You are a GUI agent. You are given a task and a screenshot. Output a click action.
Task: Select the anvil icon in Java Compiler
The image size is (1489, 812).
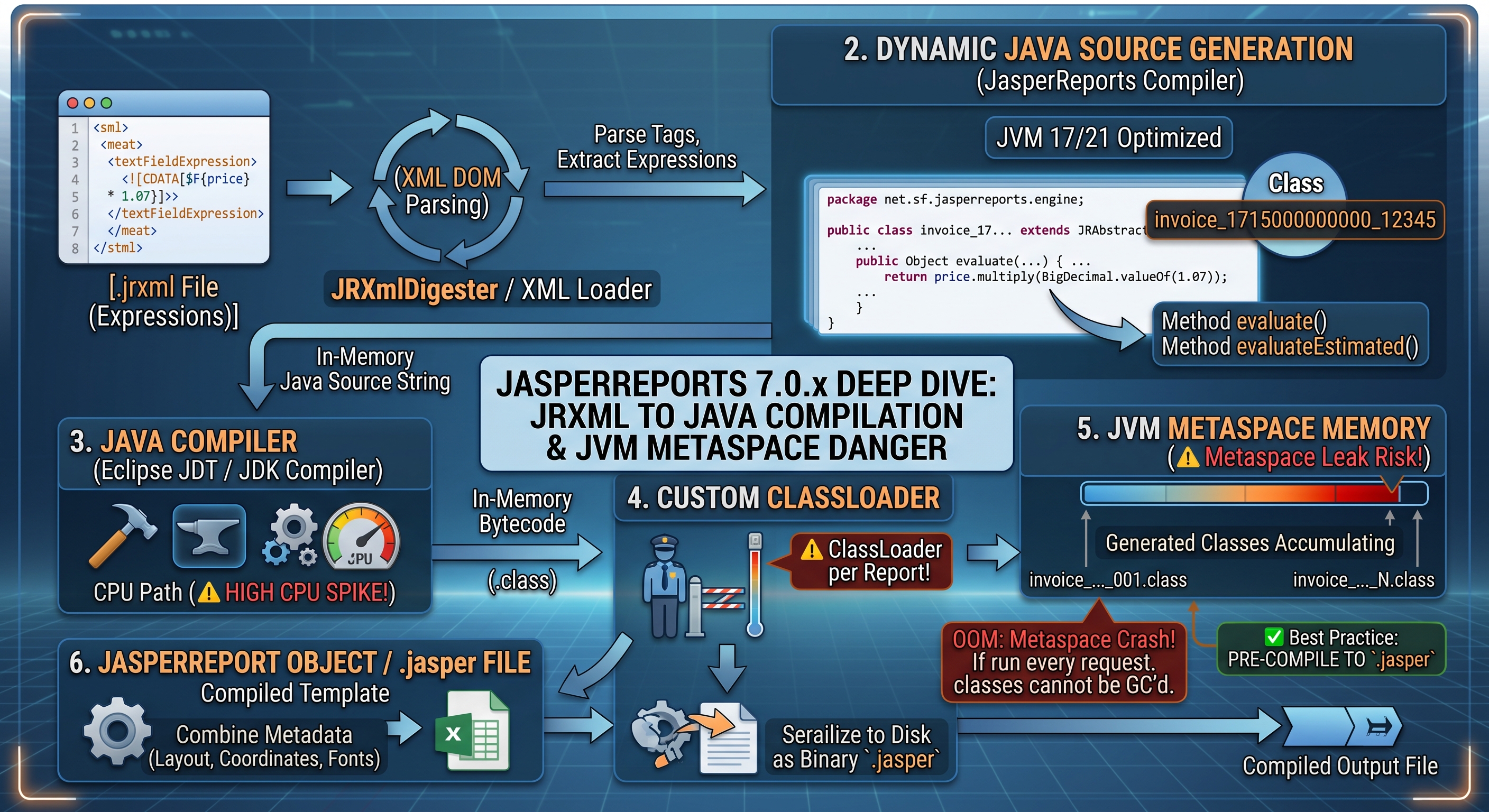click(x=209, y=536)
